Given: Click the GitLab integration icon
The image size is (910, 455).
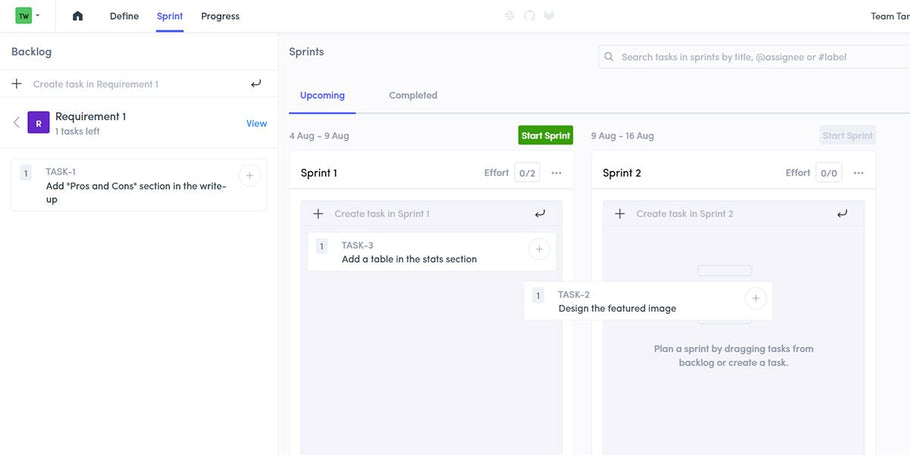Looking at the screenshot, I should 549,16.
